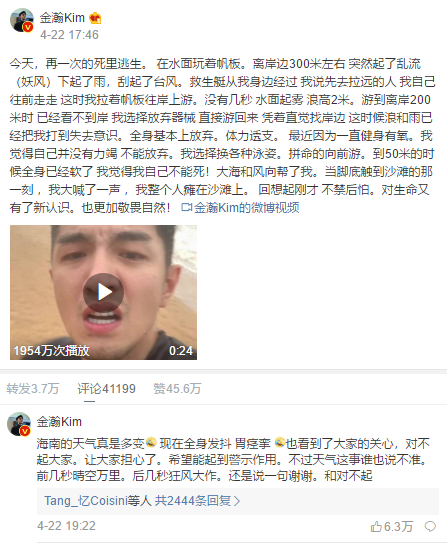Click the commenter name 金瀚Kim
Image resolution: width=447 pixels, height=543 pixels.
tap(59, 422)
